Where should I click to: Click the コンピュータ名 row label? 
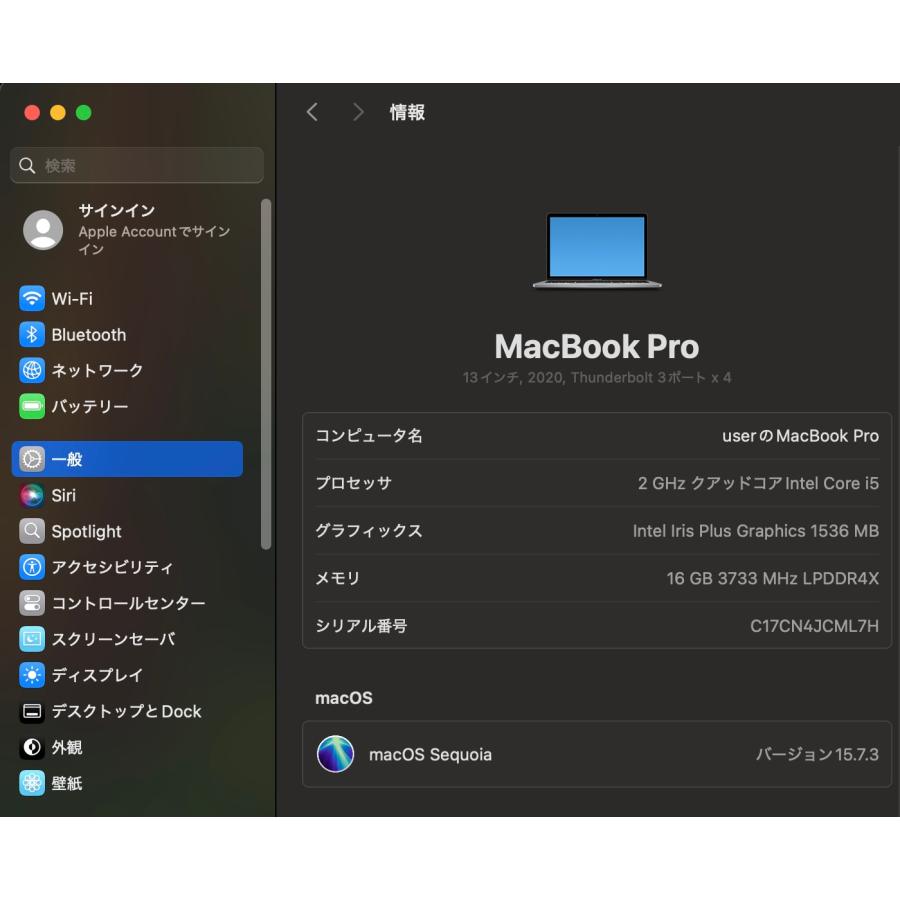click(x=369, y=436)
